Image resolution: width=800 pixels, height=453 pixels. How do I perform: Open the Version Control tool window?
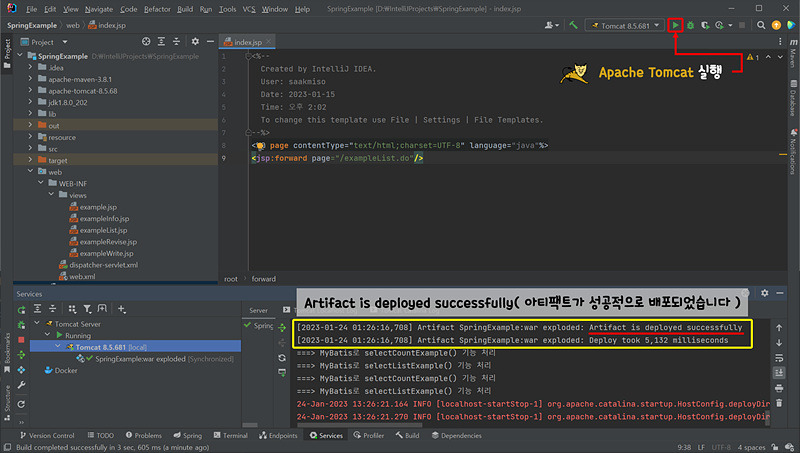coord(47,435)
